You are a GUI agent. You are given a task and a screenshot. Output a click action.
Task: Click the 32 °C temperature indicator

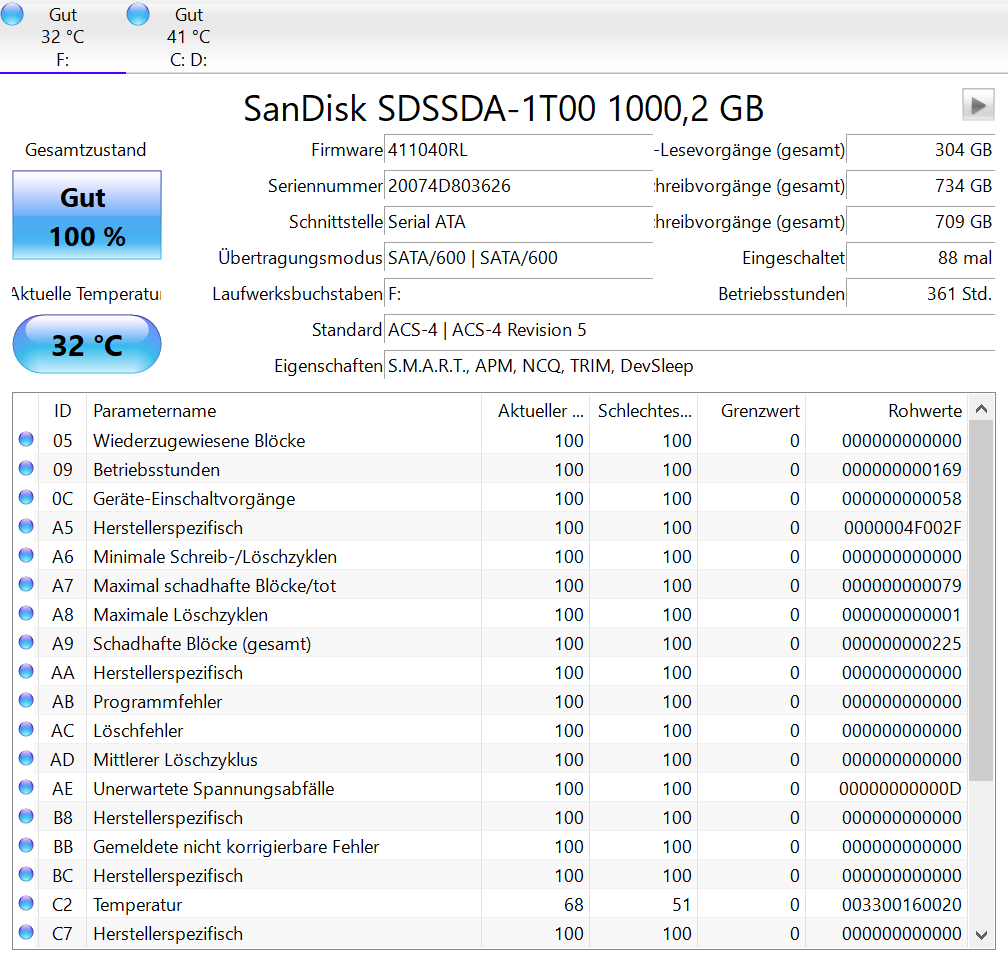(86, 344)
